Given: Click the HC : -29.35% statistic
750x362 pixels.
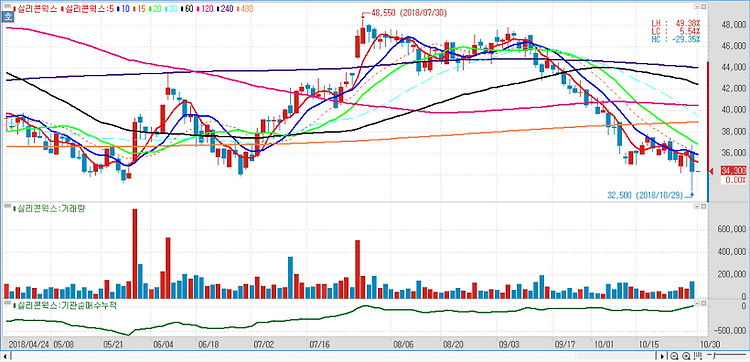Looking at the screenshot, I should 675,39.
